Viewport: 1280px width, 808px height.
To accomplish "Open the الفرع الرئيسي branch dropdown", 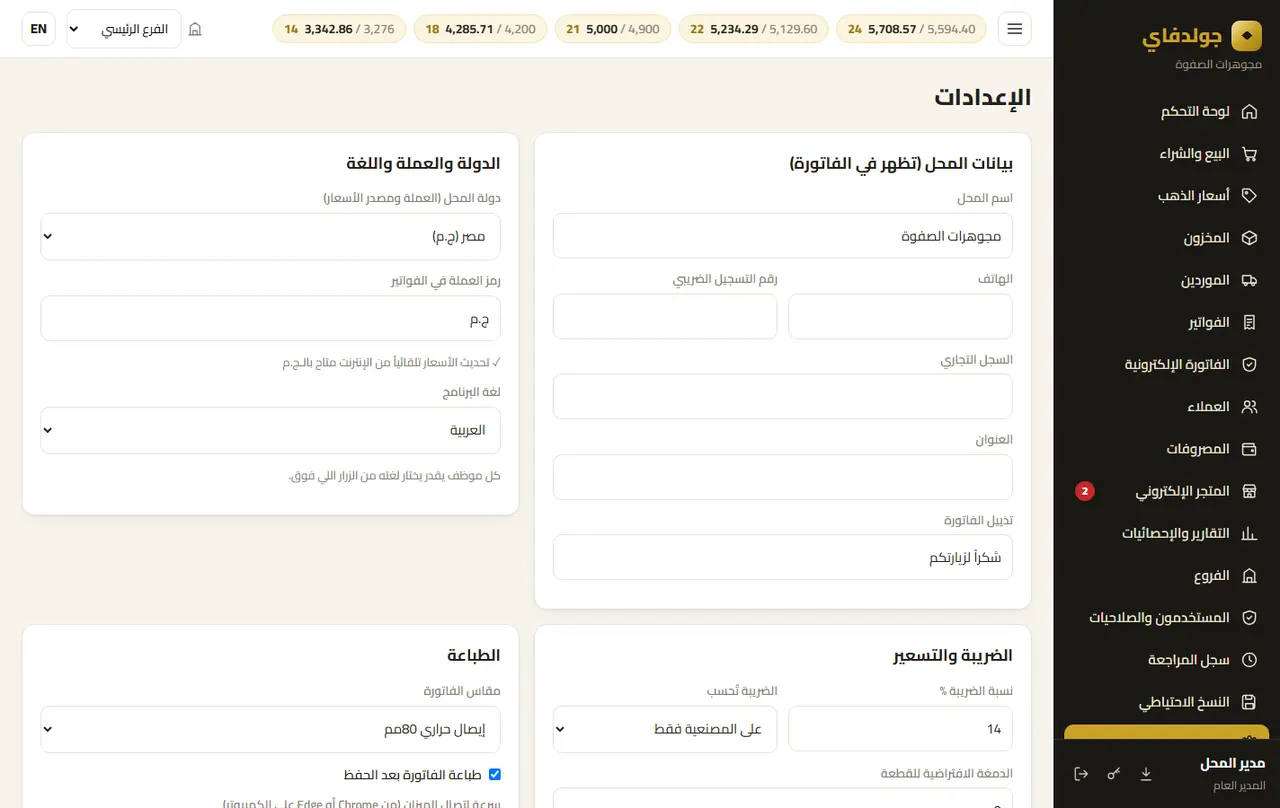I will coord(124,29).
